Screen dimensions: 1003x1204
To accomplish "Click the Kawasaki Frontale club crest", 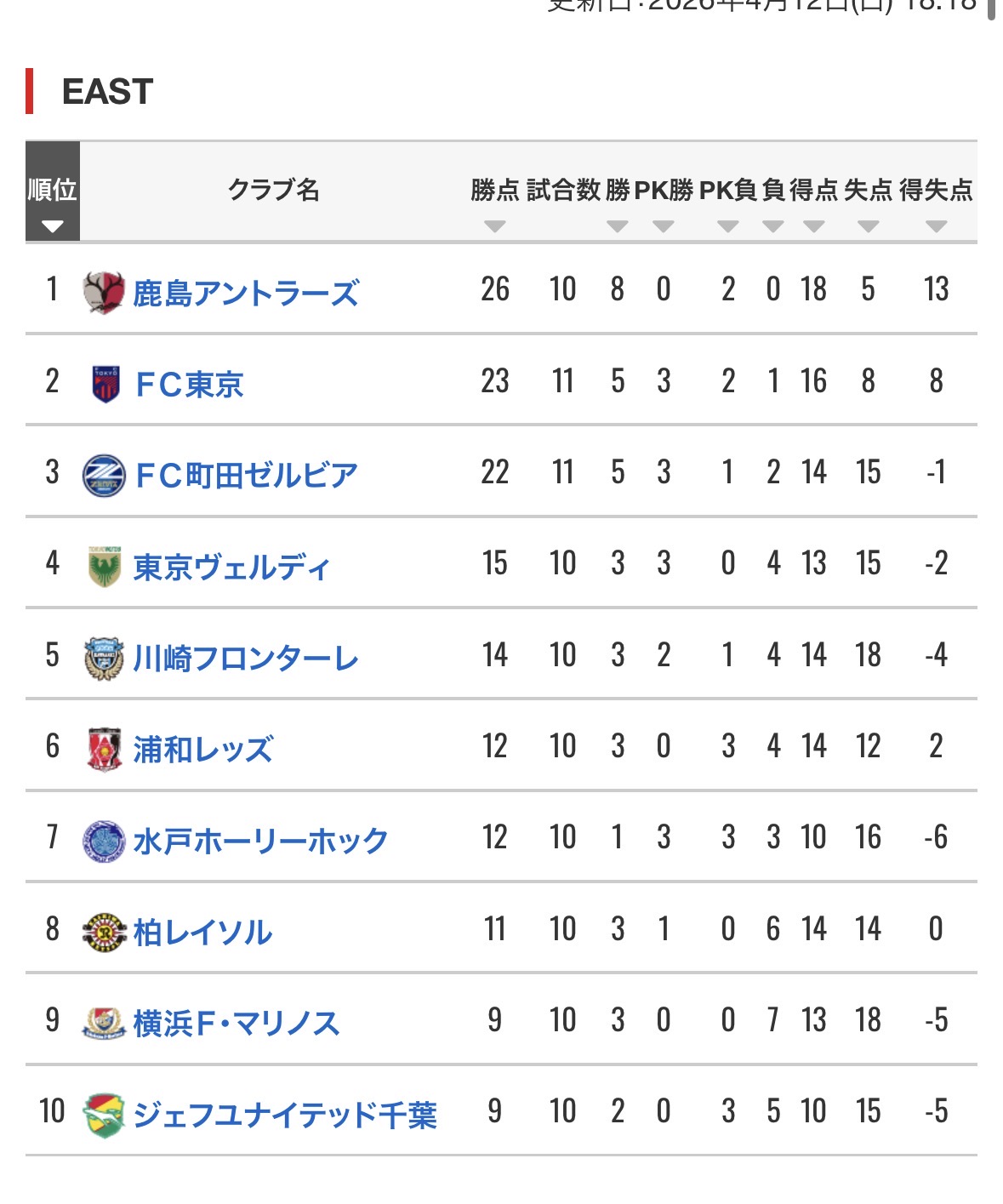I will [104, 659].
